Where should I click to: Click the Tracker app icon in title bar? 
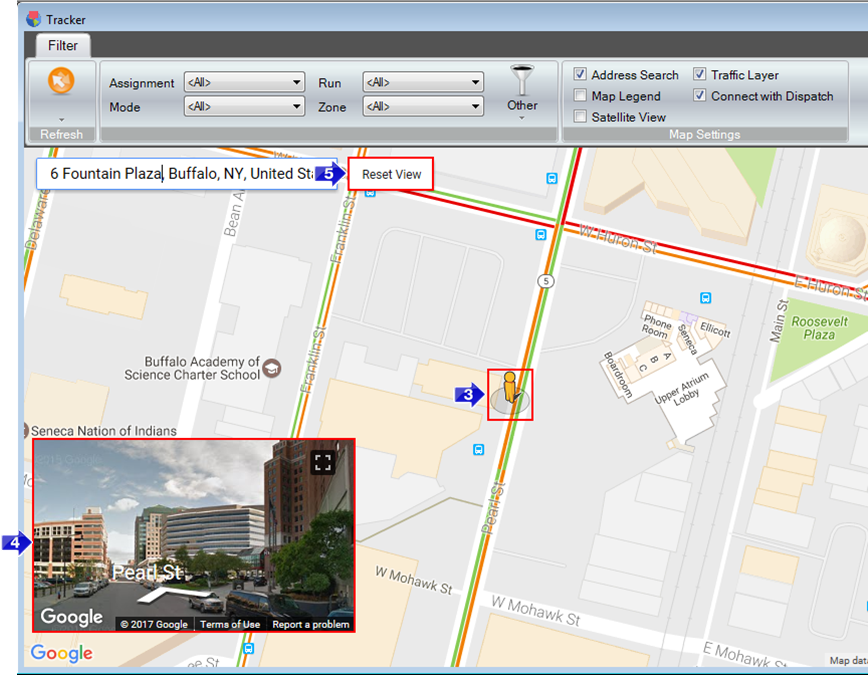coord(33,19)
